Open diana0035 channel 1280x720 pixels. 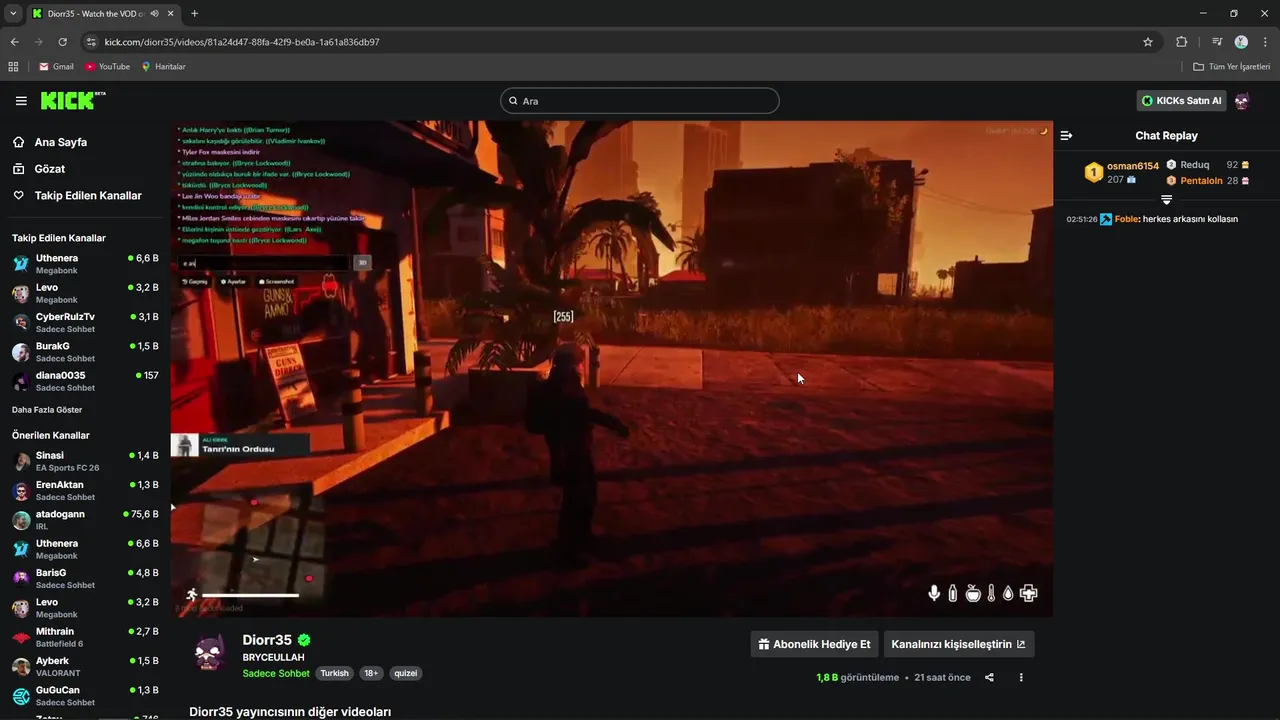(x=85, y=381)
